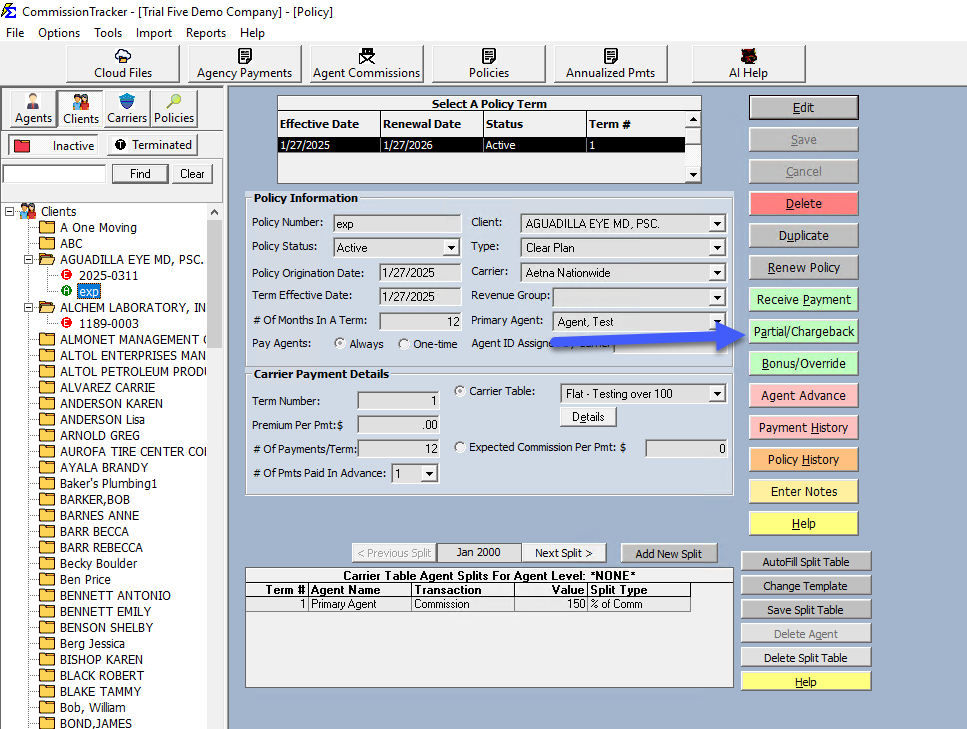
Task: Open the Annualized Pmts view
Action: (x=611, y=63)
